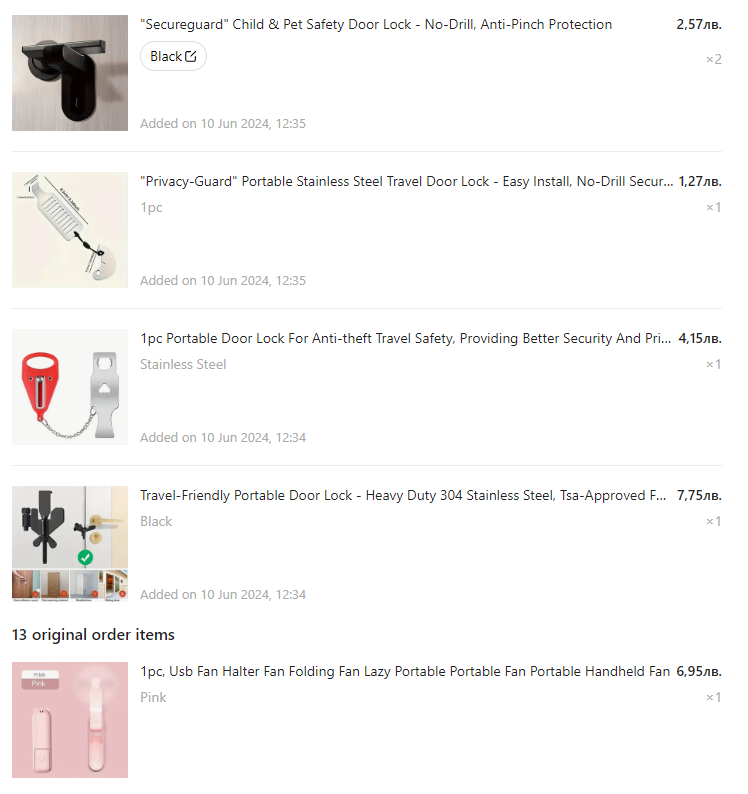Click the Pink variant label under the fan

point(153,698)
